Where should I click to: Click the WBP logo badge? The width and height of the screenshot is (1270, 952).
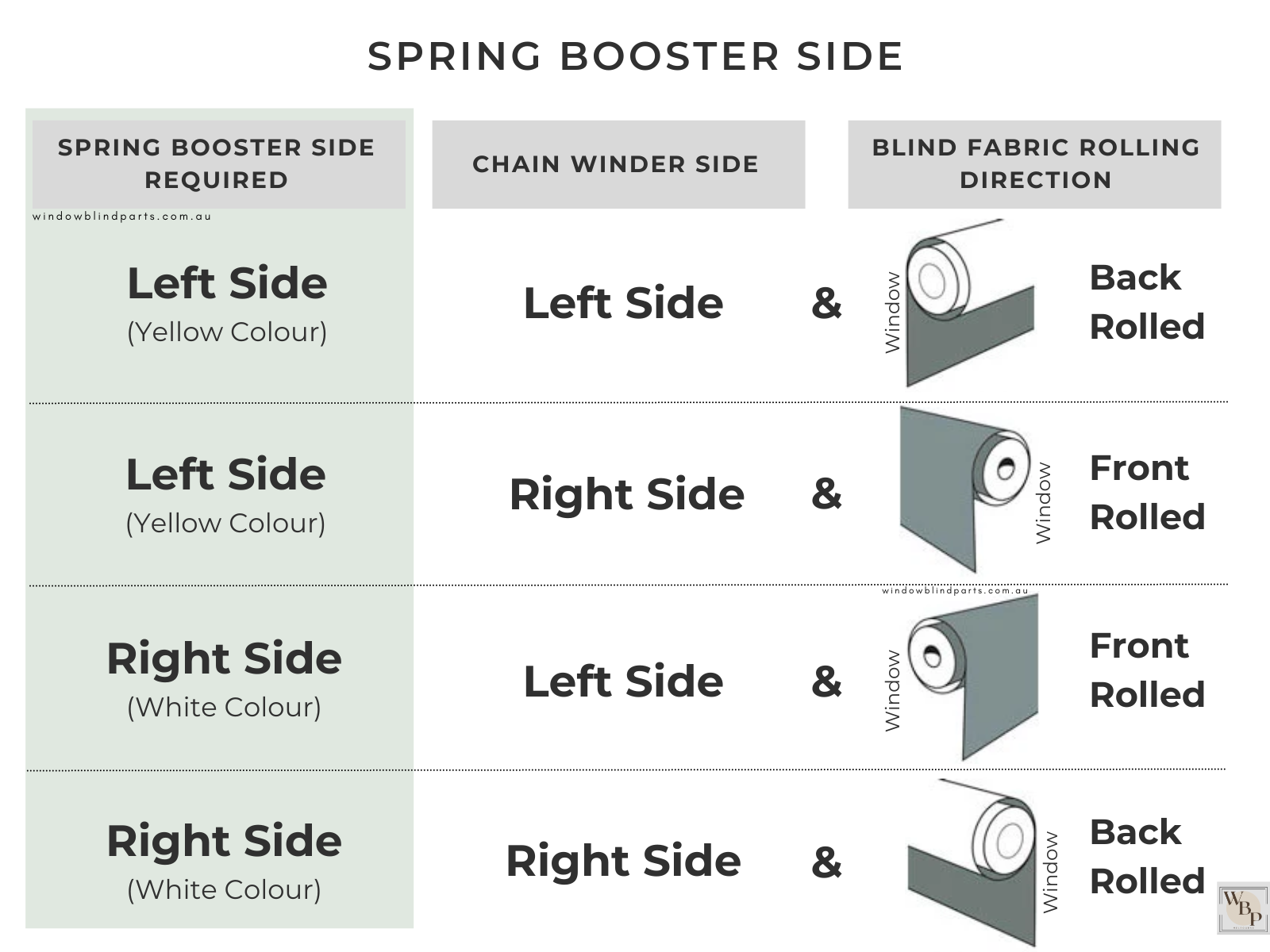point(1242,909)
